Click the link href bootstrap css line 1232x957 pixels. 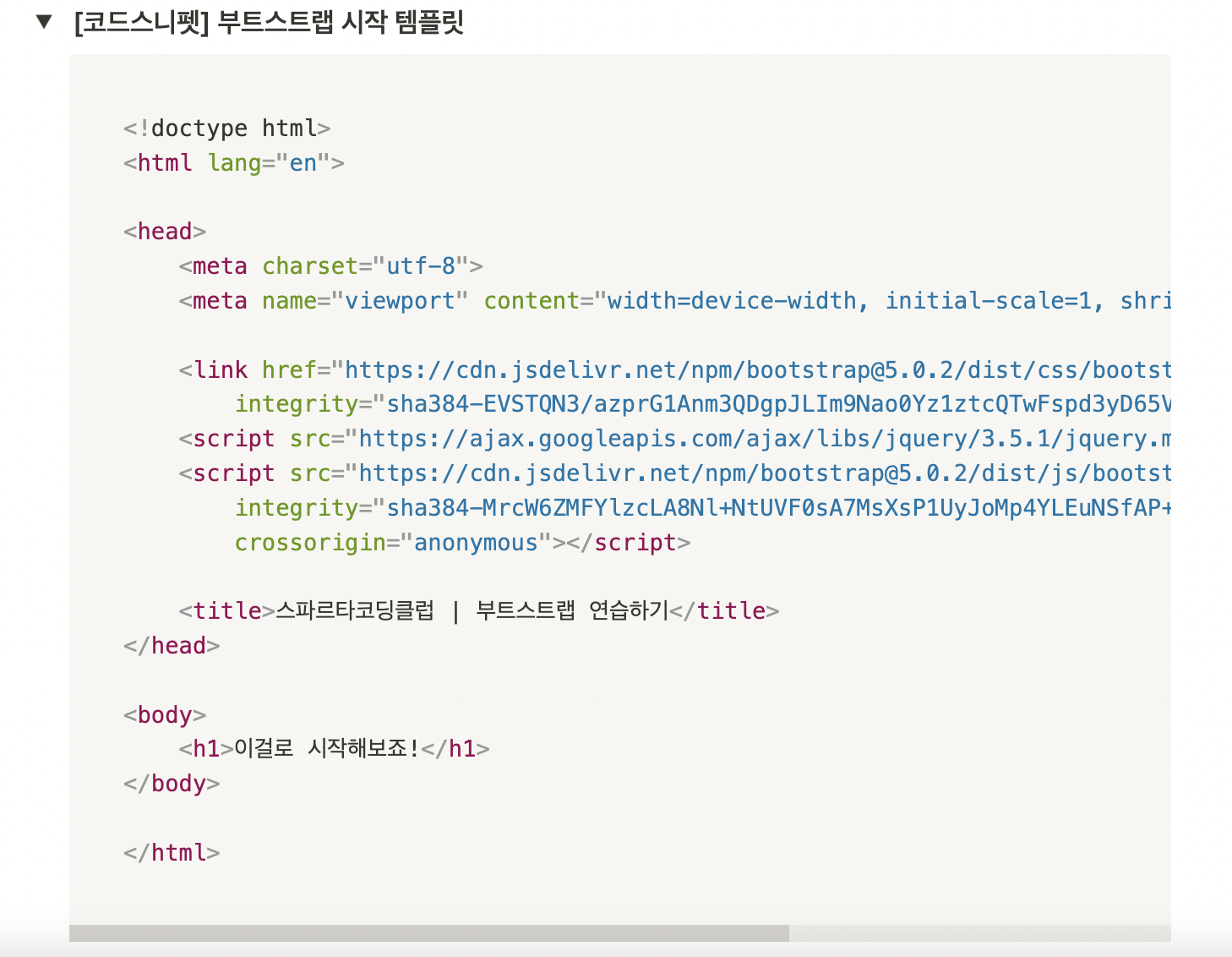pyautogui.click(x=675, y=370)
